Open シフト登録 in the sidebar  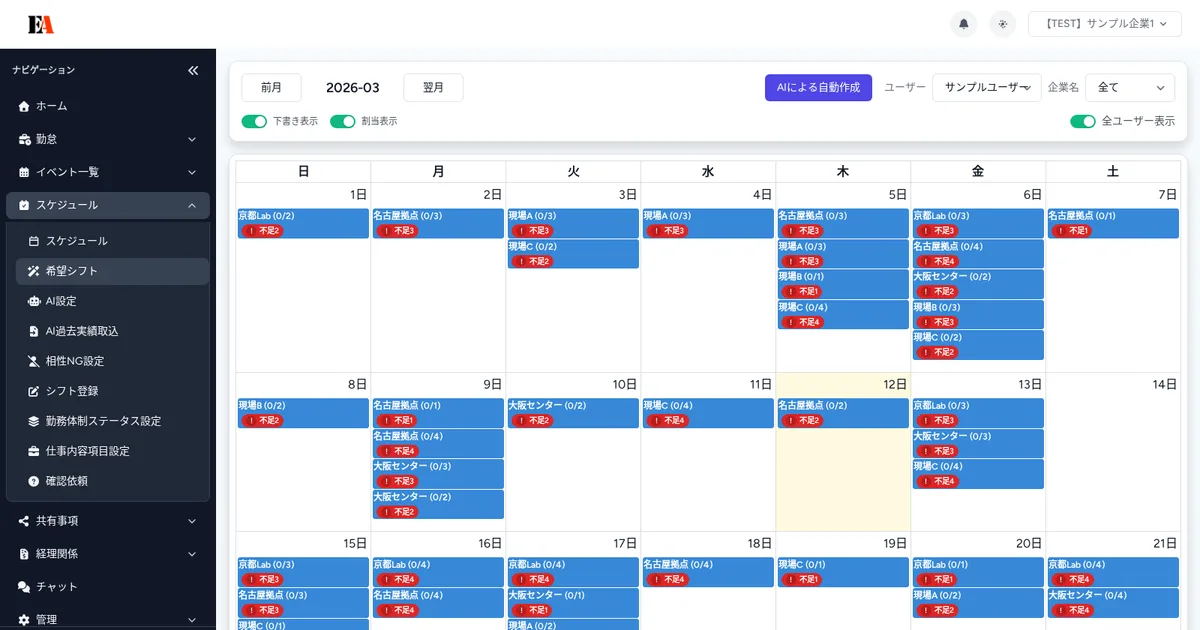72,391
